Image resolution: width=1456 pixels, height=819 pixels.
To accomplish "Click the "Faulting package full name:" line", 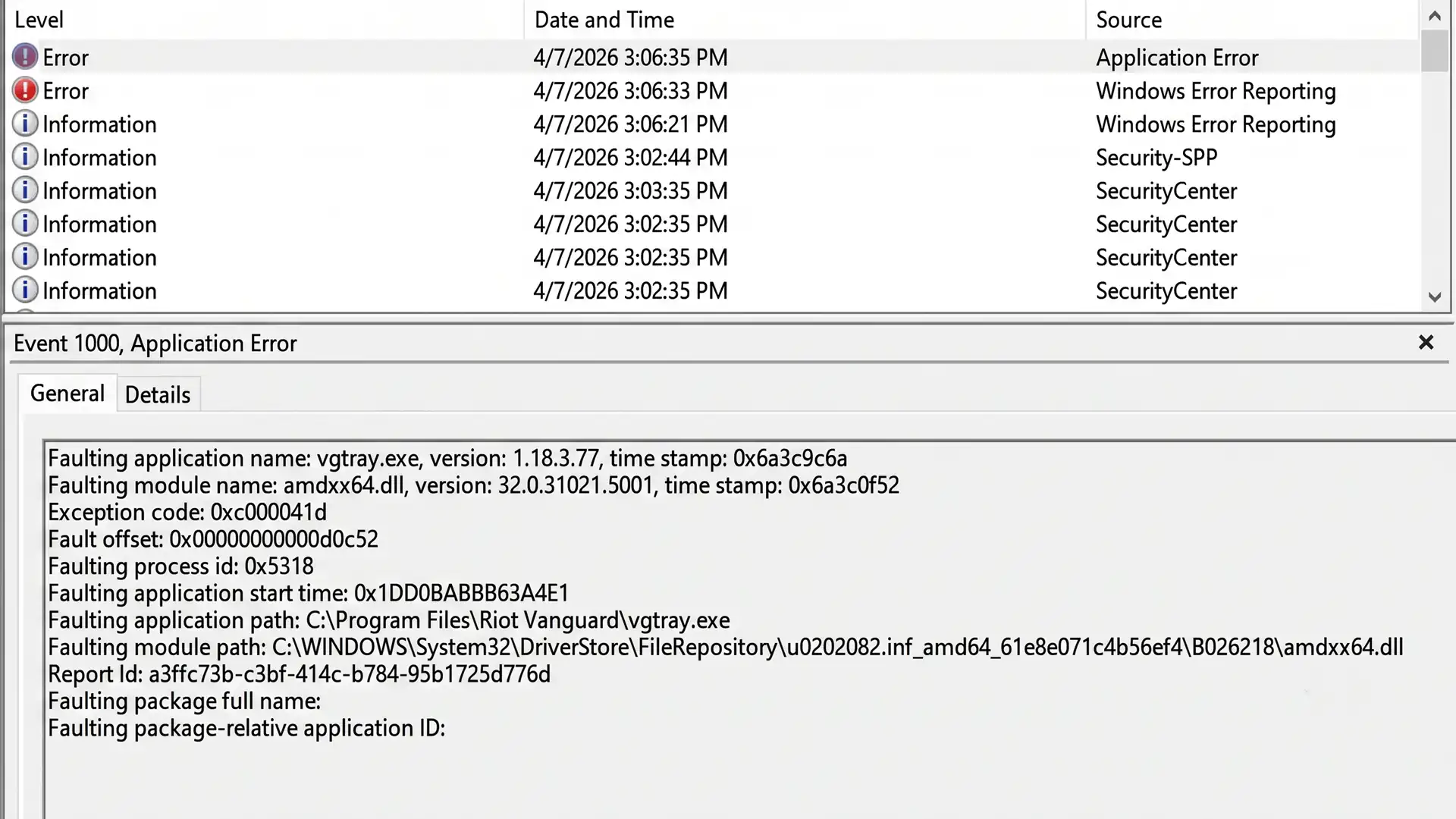I will [x=184, y=701].
